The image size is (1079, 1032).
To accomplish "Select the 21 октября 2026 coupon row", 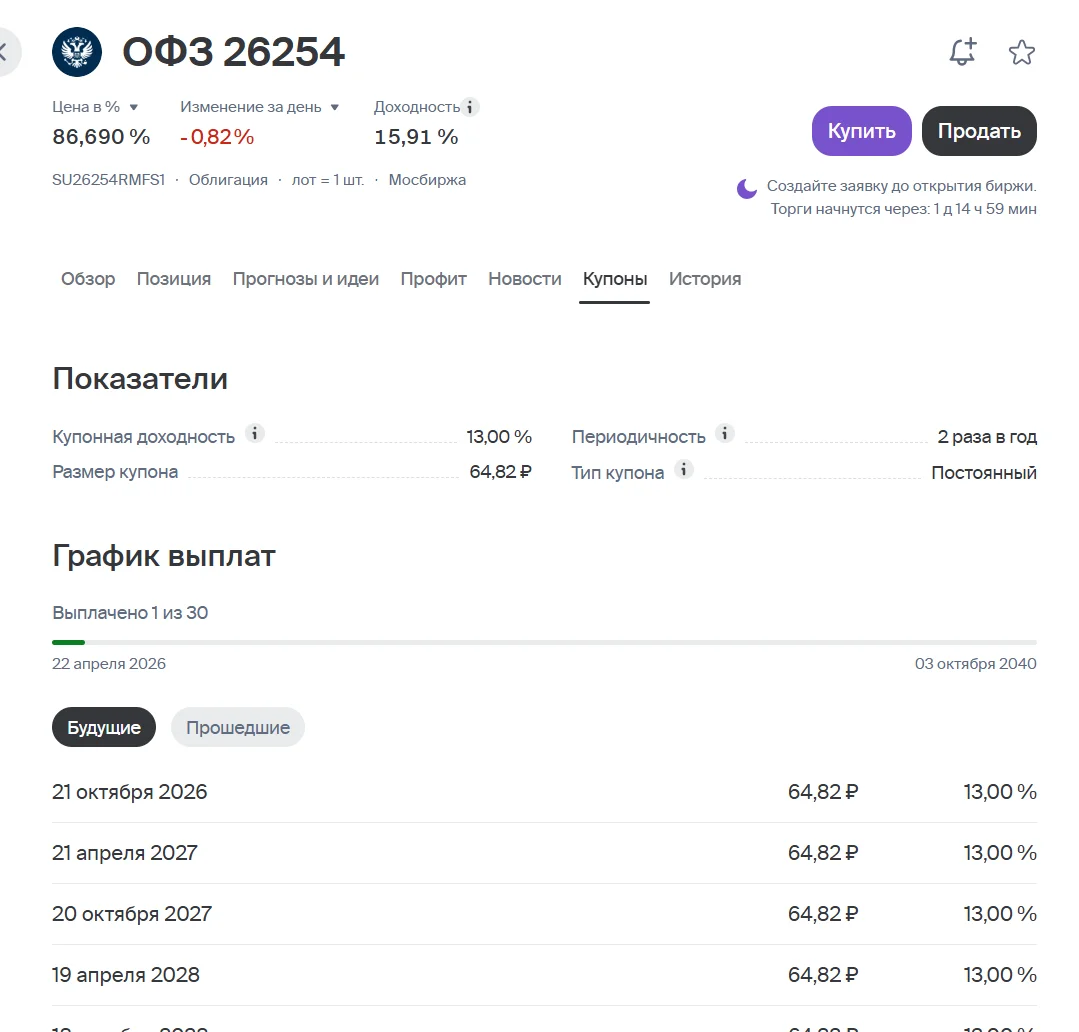I will [544, 792].
